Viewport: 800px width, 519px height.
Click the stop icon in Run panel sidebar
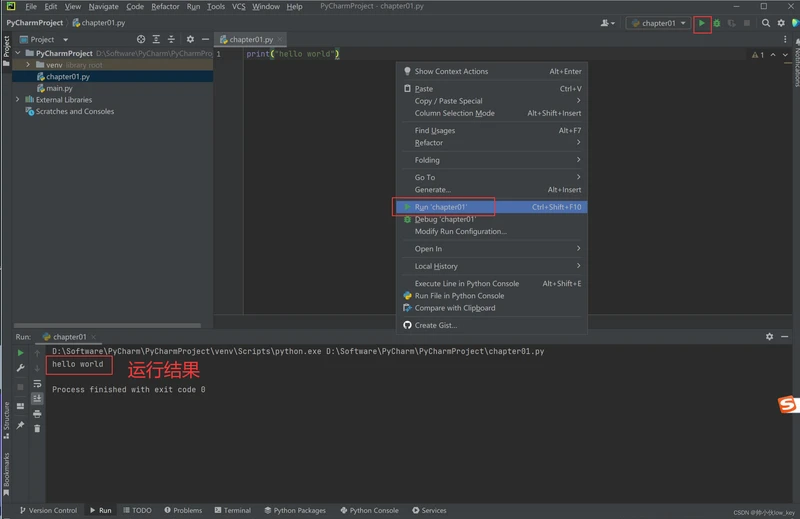[20, 387]
